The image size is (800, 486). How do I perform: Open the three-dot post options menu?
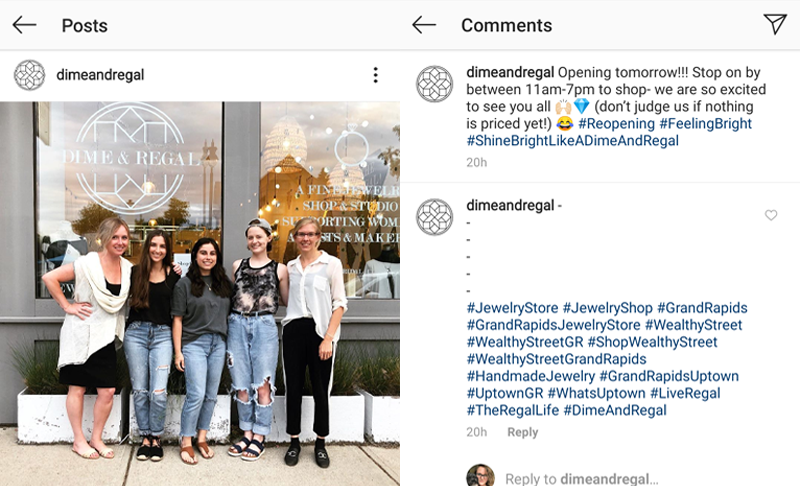click(376, 75)
